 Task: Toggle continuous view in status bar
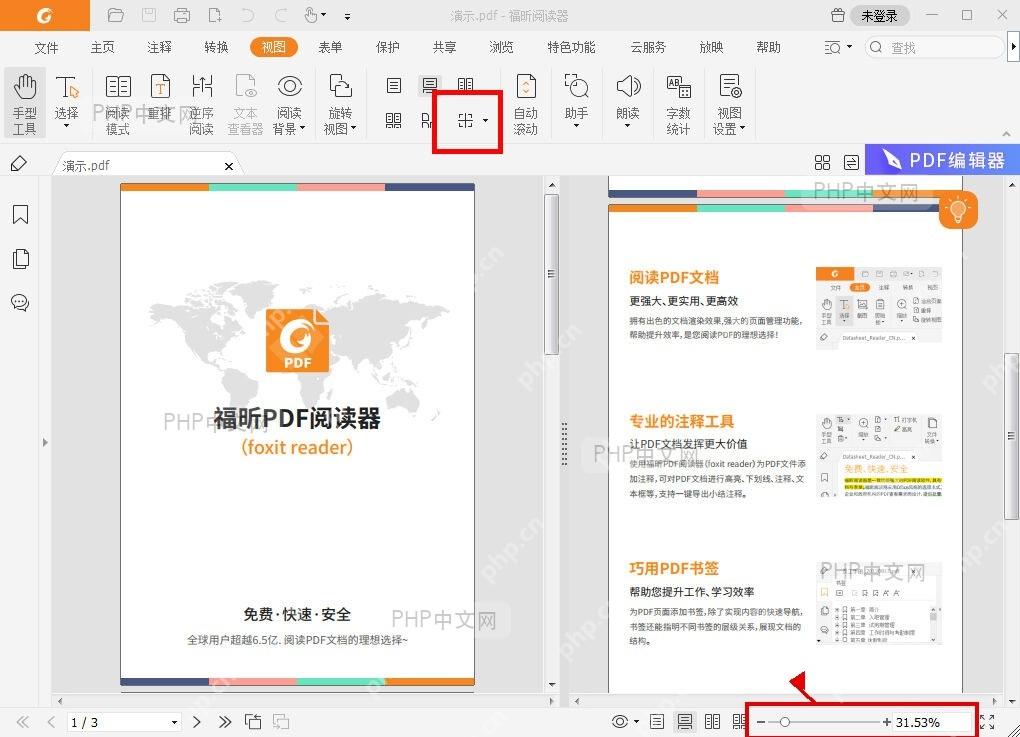click(684, 721)
